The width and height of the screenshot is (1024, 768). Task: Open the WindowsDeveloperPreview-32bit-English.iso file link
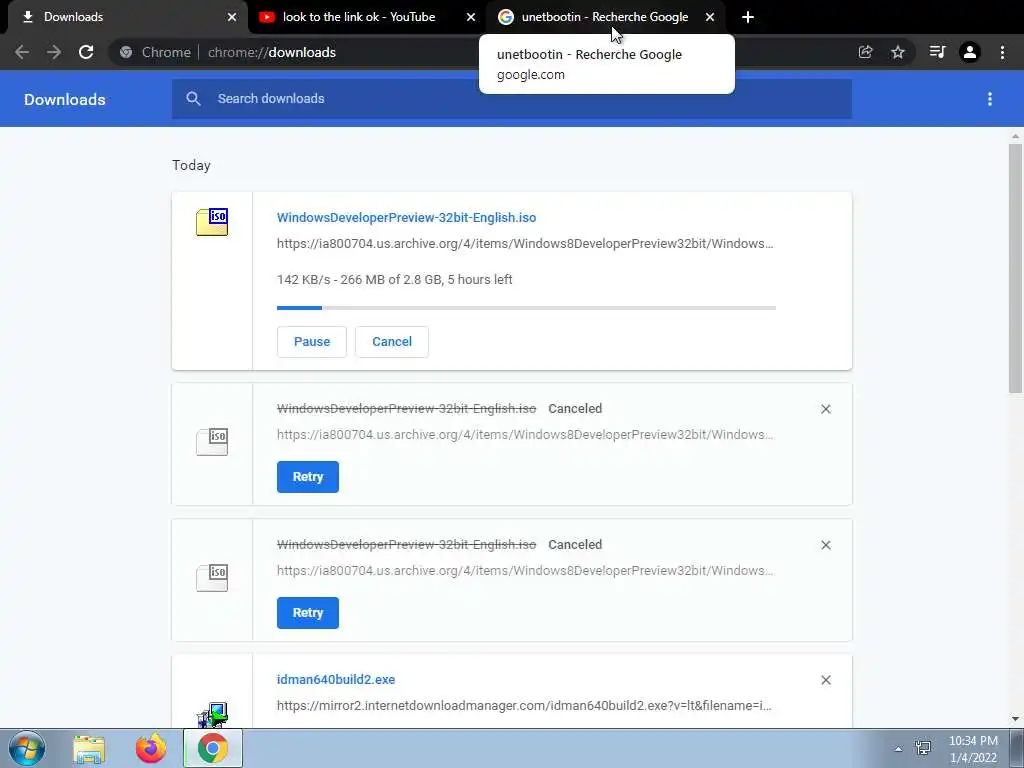click(x=406, y=217)
